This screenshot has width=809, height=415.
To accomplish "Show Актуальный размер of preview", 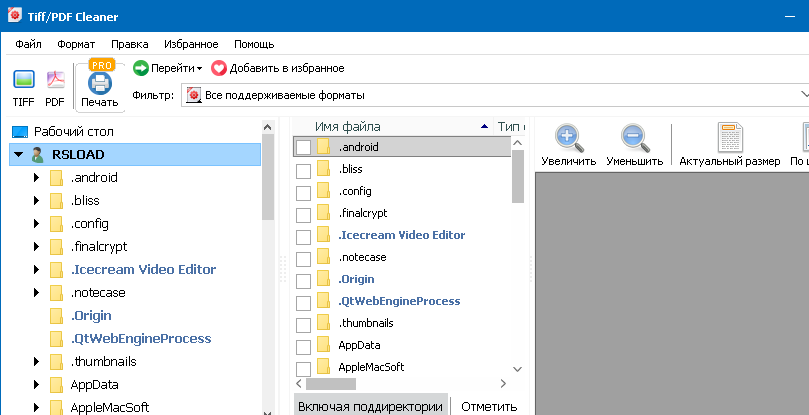I will click(x=729, y=137).
